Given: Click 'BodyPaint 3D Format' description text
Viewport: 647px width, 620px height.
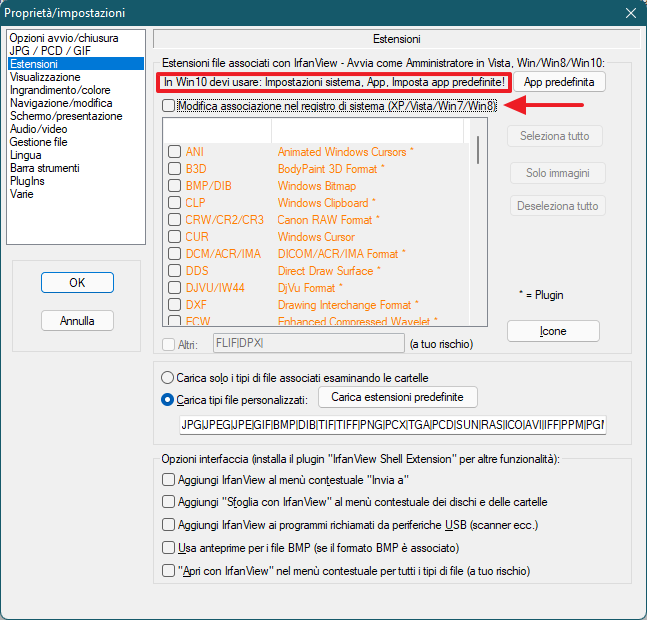Looking at the screenshot, I should pyautogui.click(x=328, y=169).
